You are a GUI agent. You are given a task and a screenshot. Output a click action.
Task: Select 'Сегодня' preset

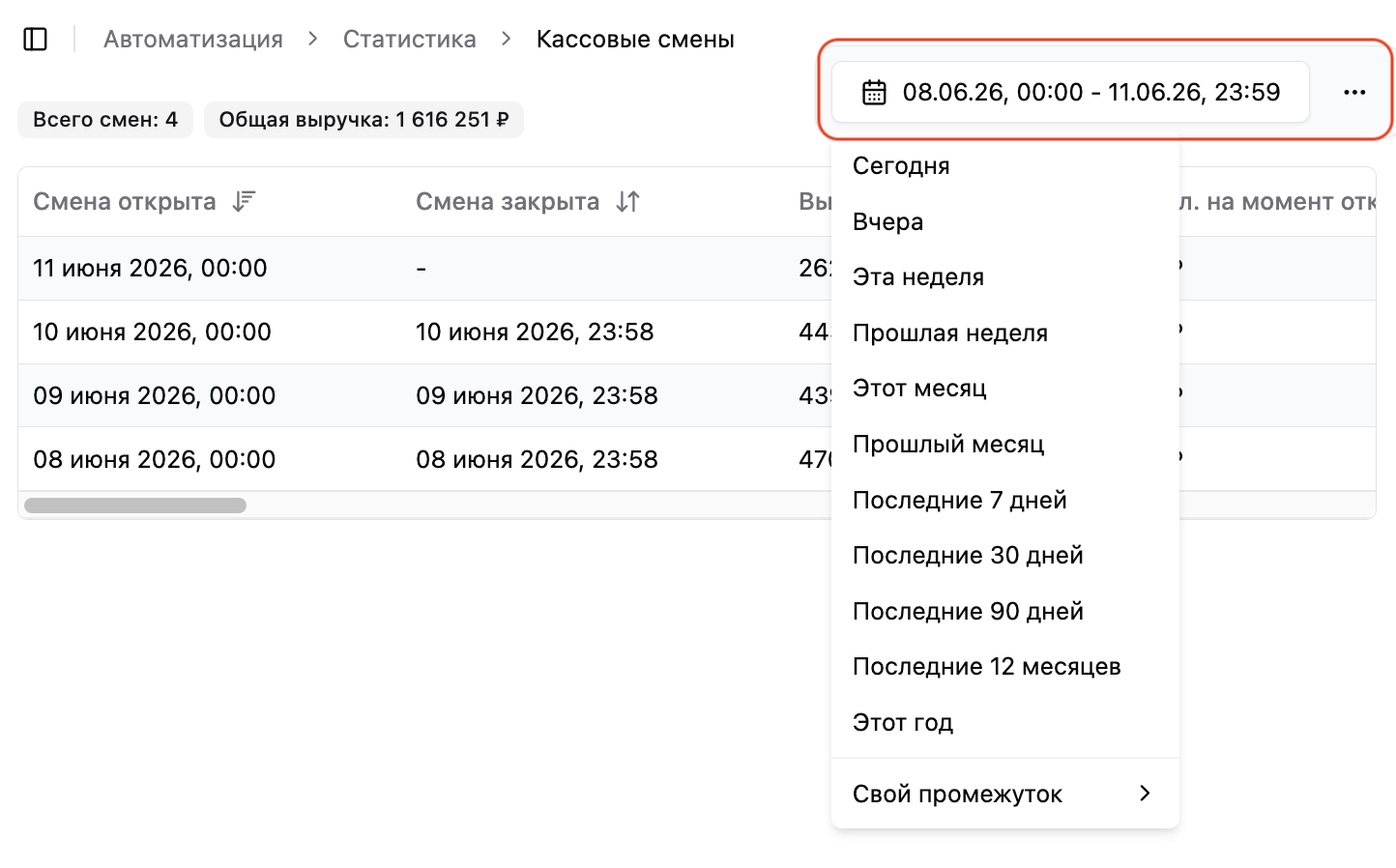1005,166
